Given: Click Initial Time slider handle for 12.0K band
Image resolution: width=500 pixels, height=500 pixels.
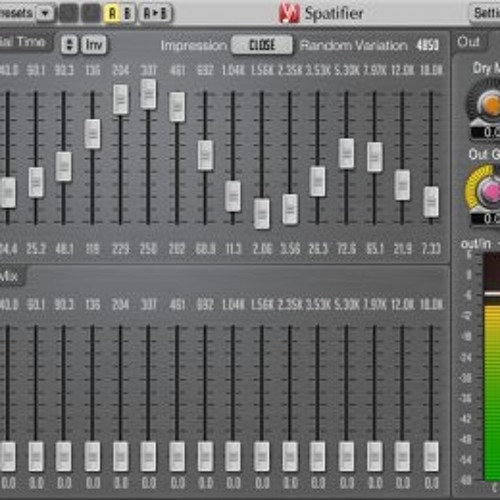Looking at the screenshot, I should 402,185.
